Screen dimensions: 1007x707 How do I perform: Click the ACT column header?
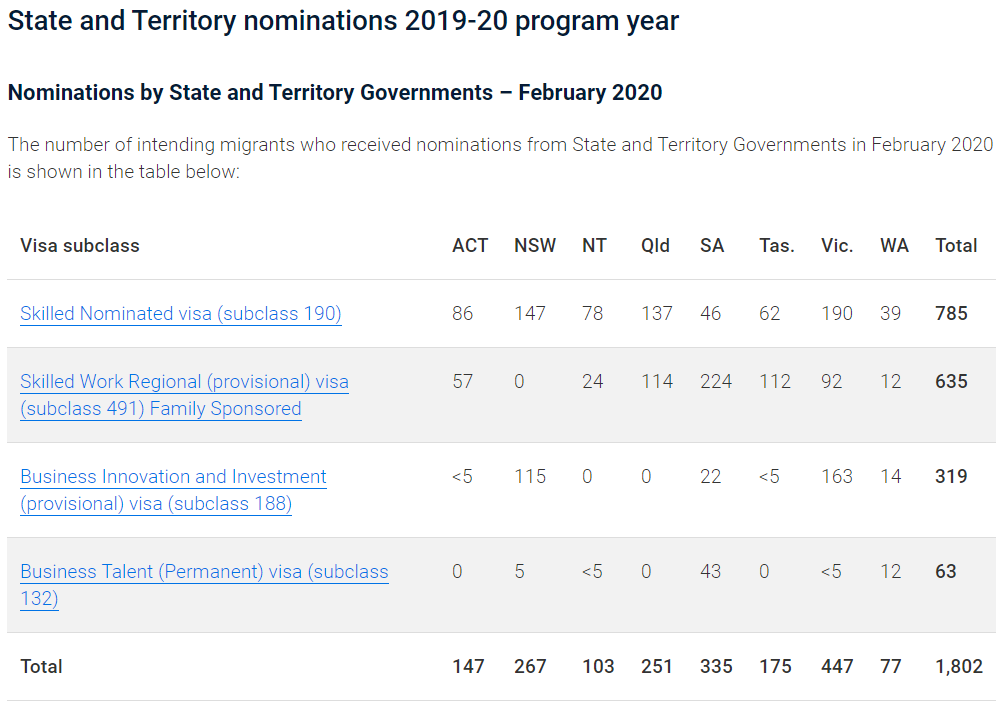470,245
